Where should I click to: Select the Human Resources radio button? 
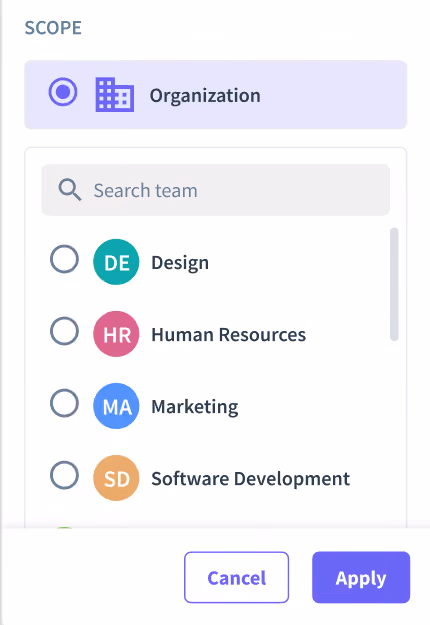click(64, 331)
